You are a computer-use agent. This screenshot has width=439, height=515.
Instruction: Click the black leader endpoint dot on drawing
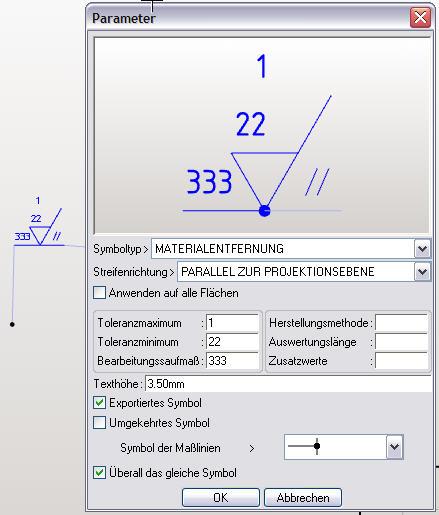point(12,324)
